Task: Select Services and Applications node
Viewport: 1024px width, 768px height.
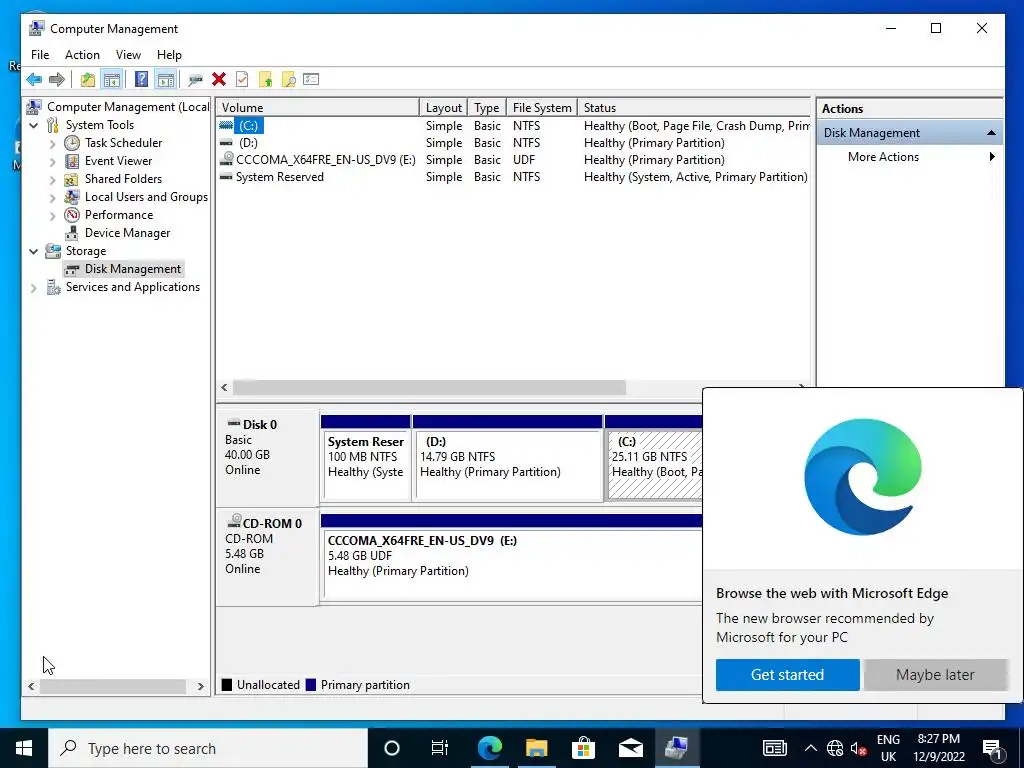Action: point(133,287)
